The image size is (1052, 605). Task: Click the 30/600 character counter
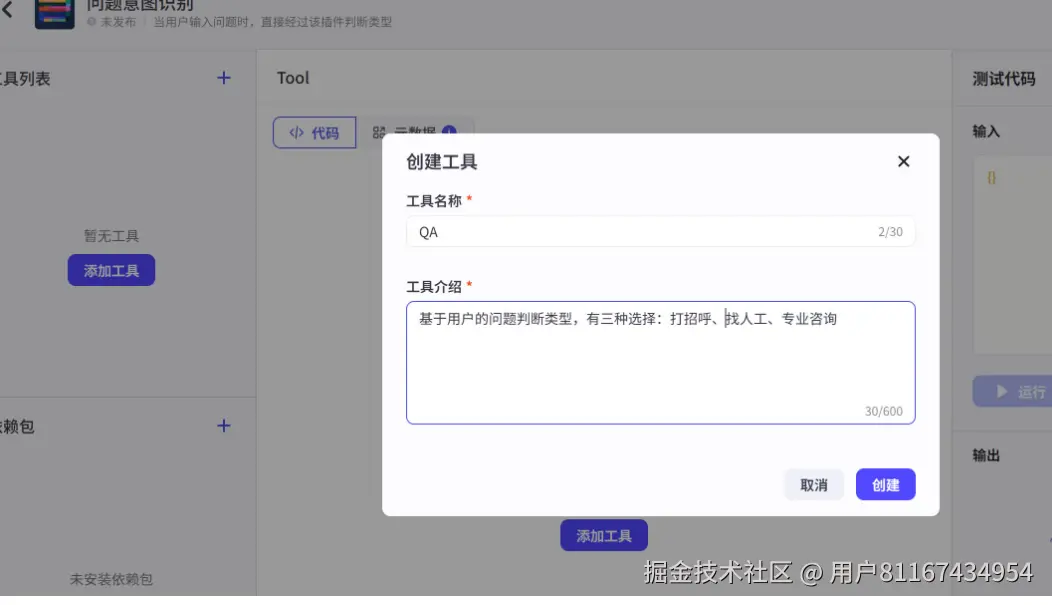(x=884, y=411)
